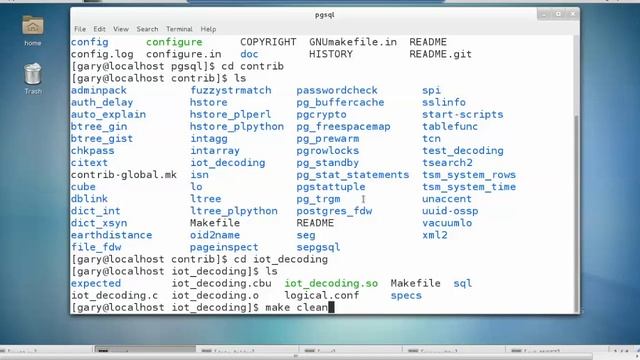640x360 pixels.
Task: Click 'btree_gist' directory name
Action: pyautogui.click(x=102, y=138)
